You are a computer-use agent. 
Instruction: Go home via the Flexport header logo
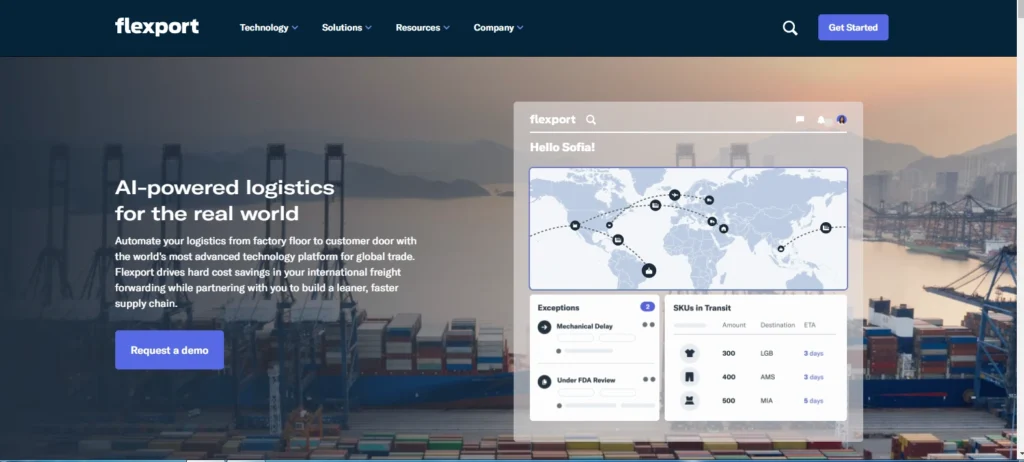click(157, 27)
